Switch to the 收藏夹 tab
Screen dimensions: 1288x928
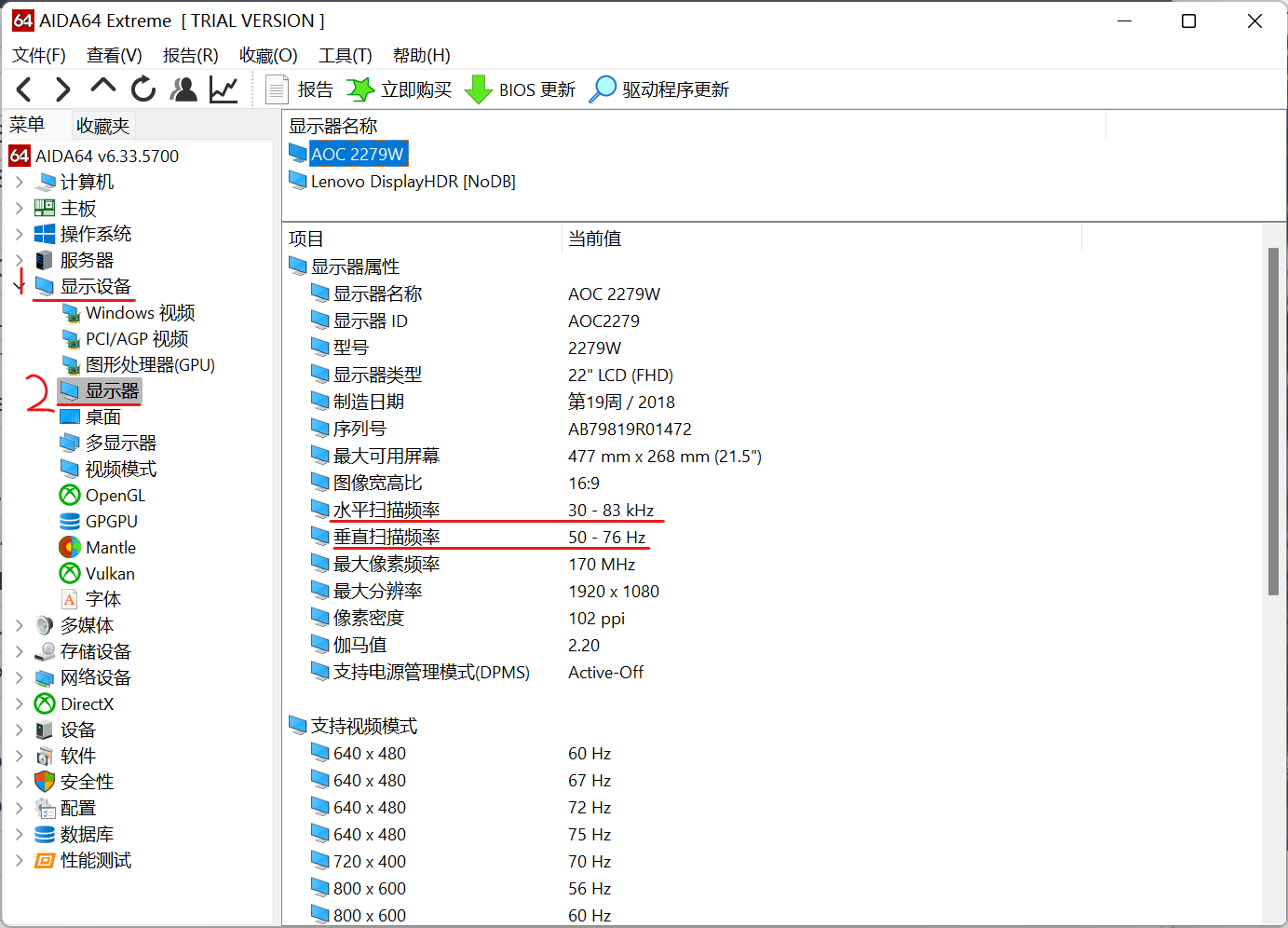coord(102,126)
